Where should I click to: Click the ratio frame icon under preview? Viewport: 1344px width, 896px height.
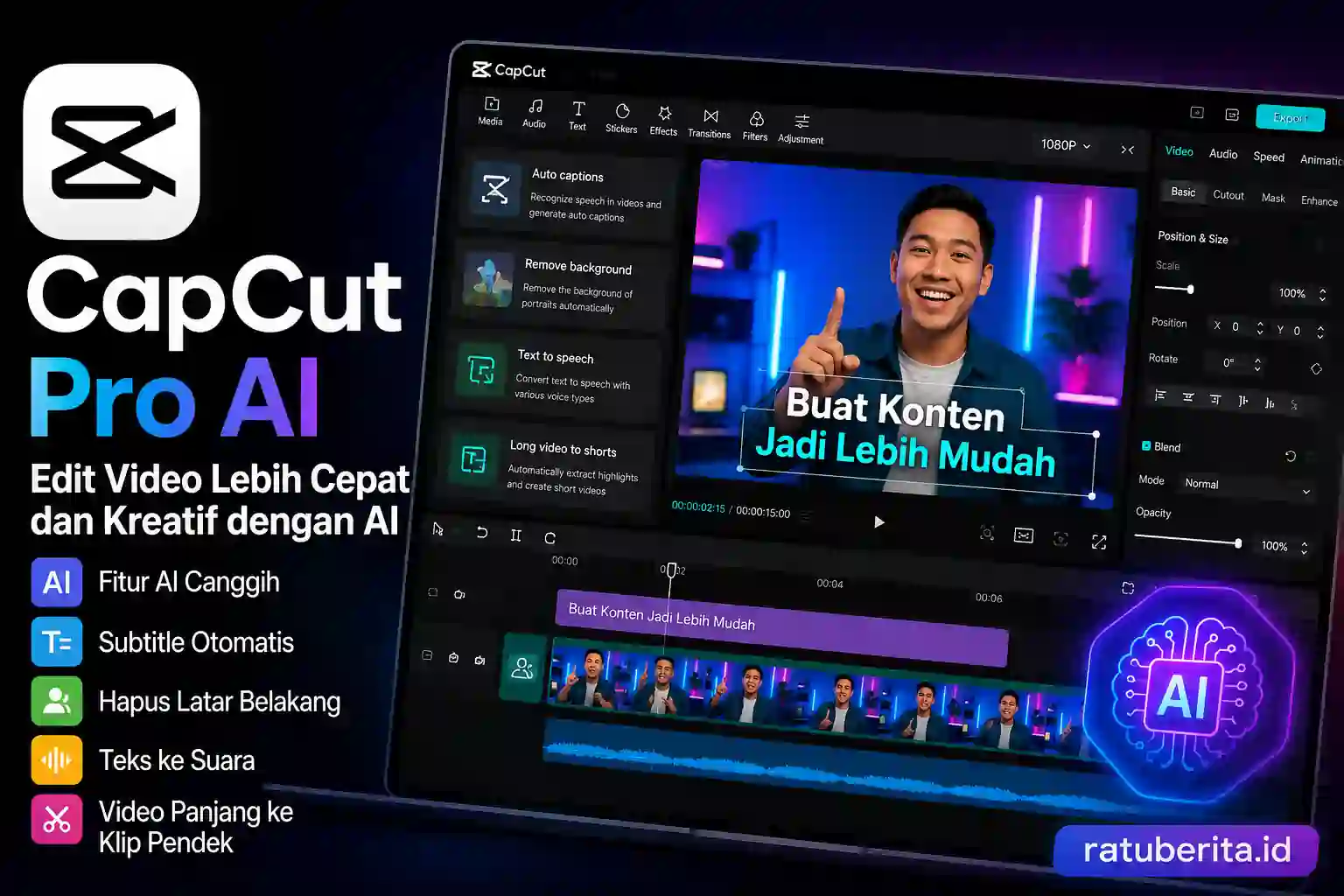coord(1024,535)
